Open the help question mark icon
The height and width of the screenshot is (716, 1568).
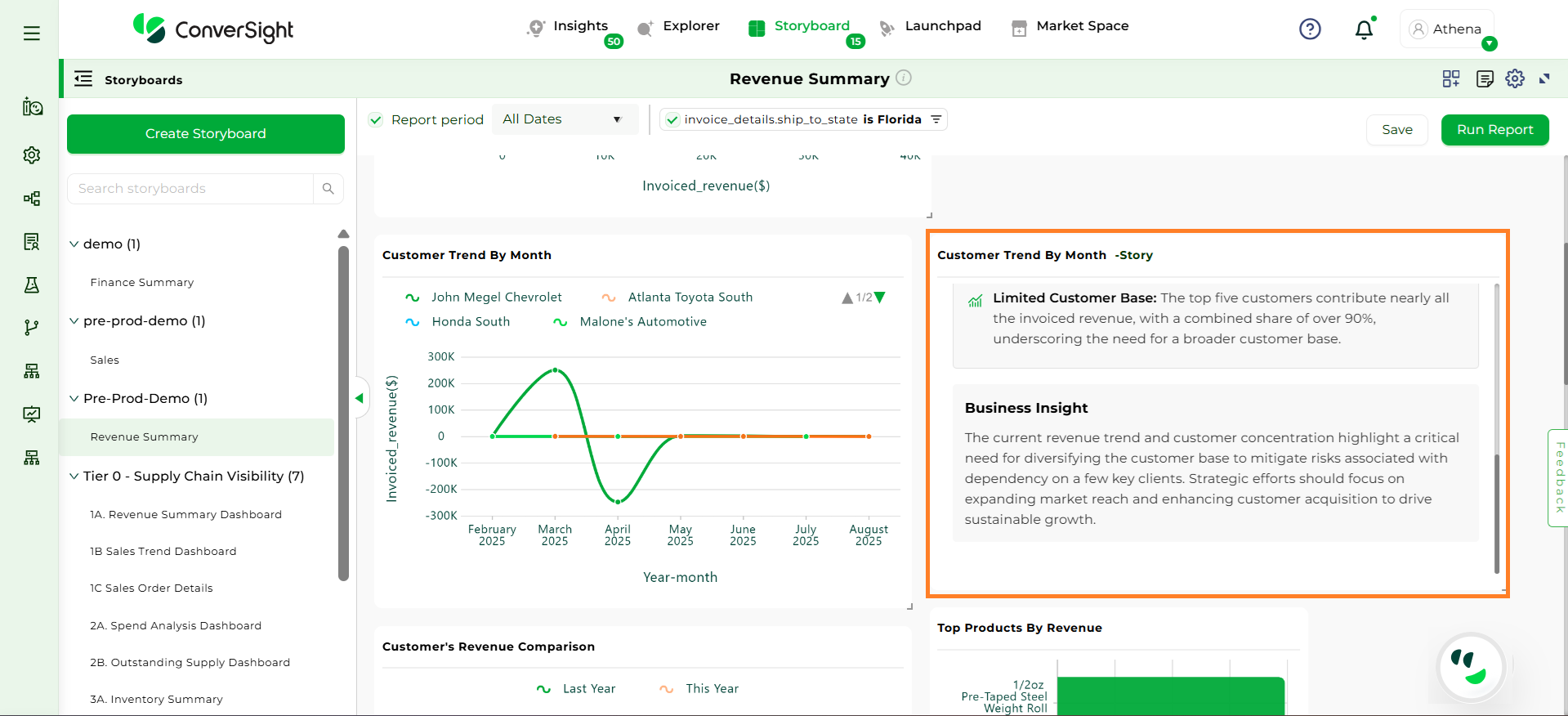point(1310,29)
